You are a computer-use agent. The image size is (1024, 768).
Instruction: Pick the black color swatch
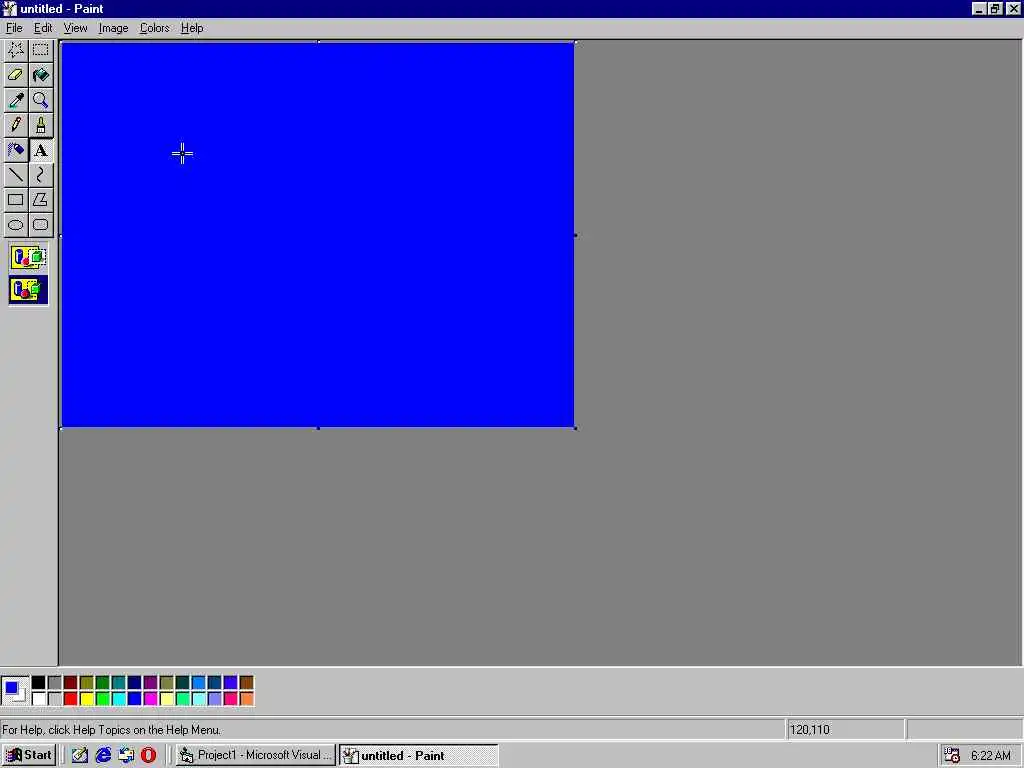39,682
